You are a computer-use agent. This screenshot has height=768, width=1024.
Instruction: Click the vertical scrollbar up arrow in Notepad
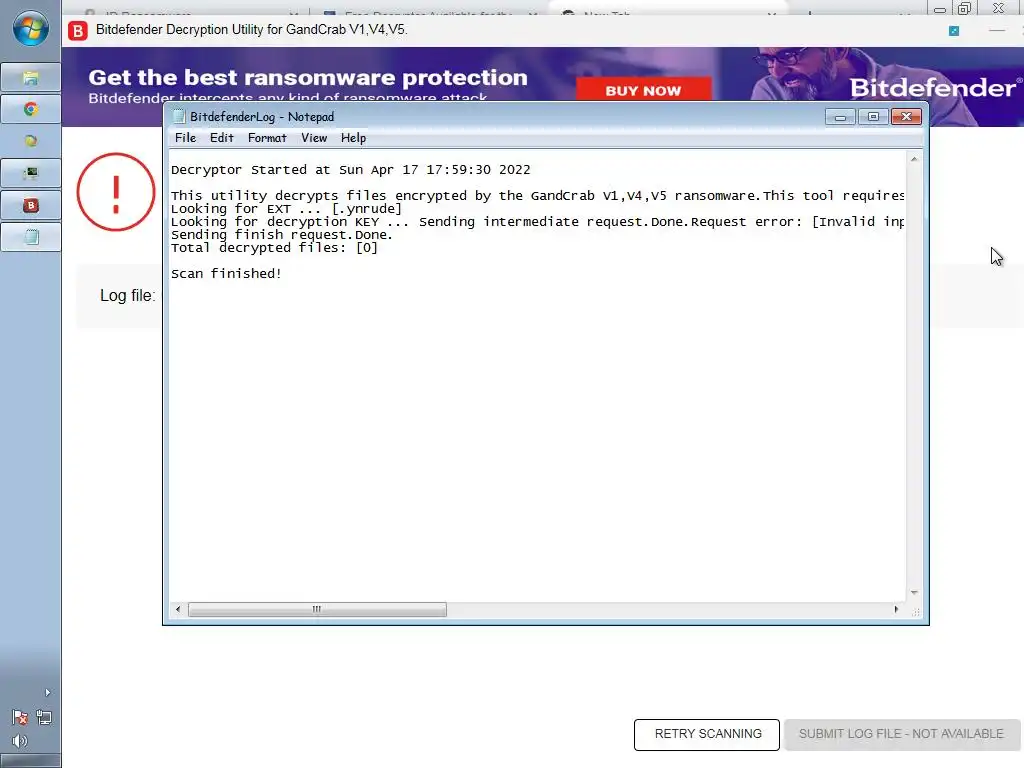[x=914, y=159]
